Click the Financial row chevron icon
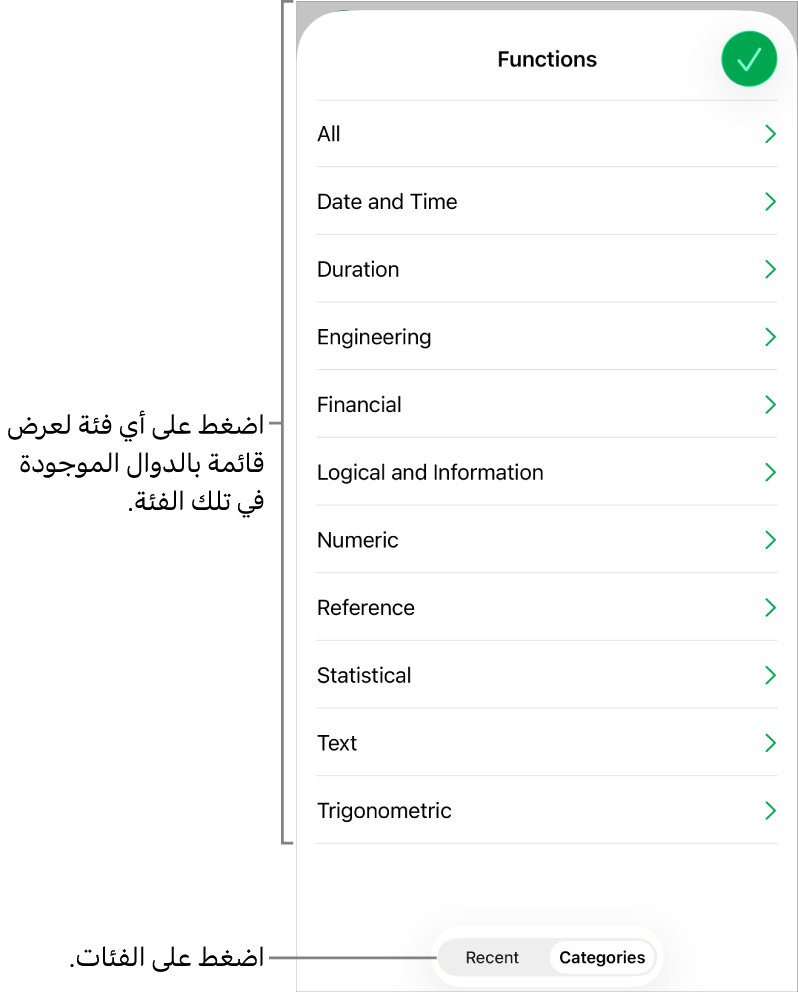This screenshot has width=798, height=992. [x=770, y=405]
